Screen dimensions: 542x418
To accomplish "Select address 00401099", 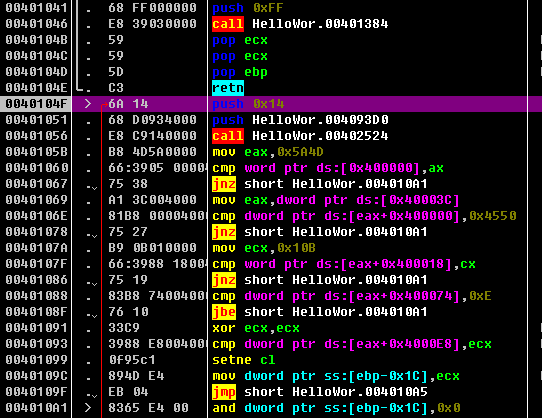I will click(x=36, y=360).
